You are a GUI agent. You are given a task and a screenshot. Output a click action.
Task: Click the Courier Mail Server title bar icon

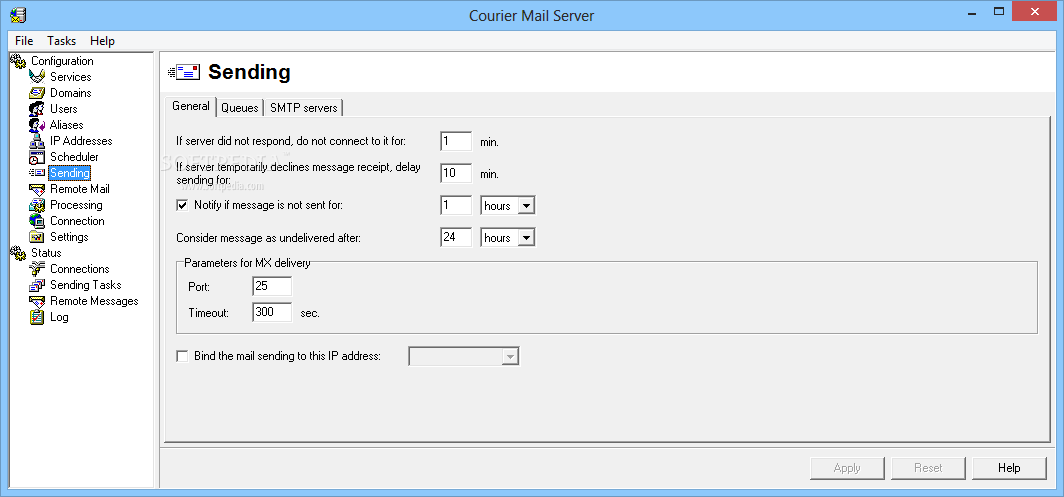point(18,14)
